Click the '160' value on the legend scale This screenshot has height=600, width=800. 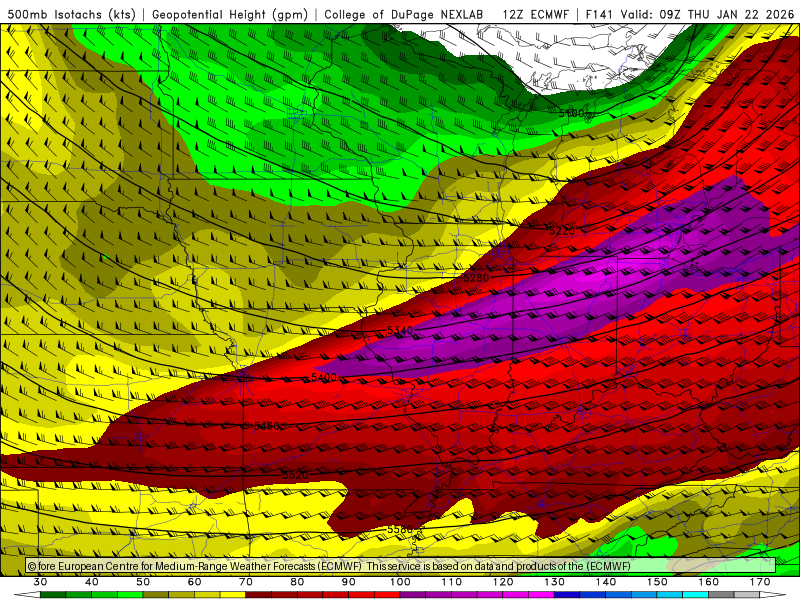(709, 582)
